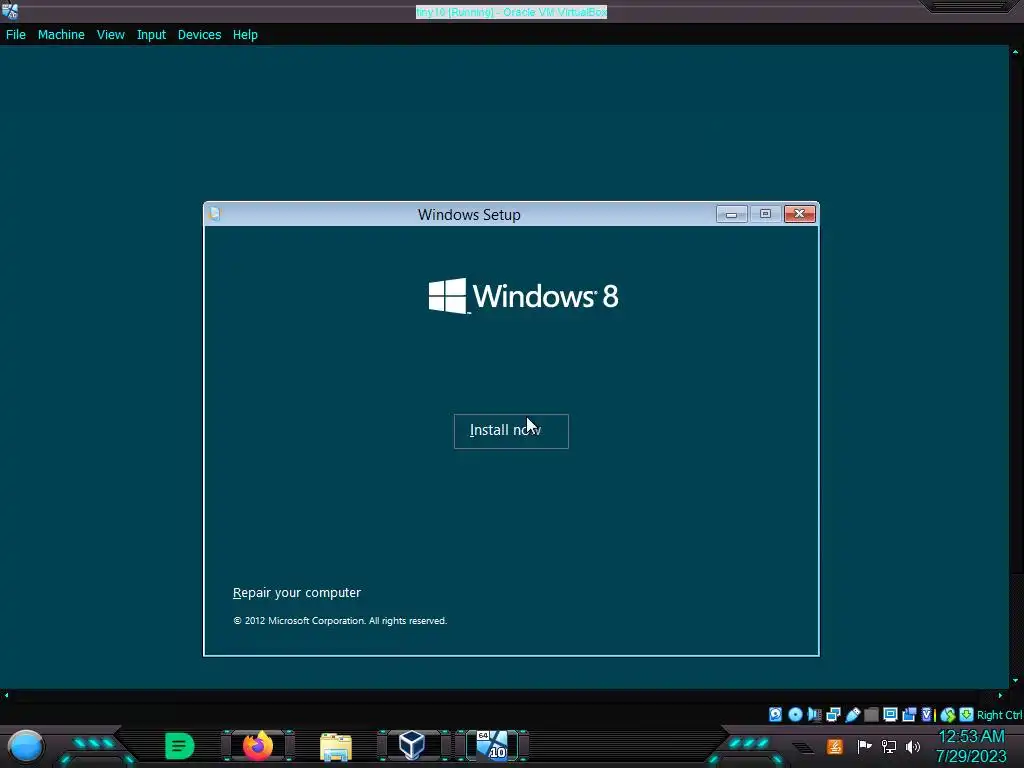Screen dimensions: 1024x768
Task: Click the recording status icon
Action: 909,714
